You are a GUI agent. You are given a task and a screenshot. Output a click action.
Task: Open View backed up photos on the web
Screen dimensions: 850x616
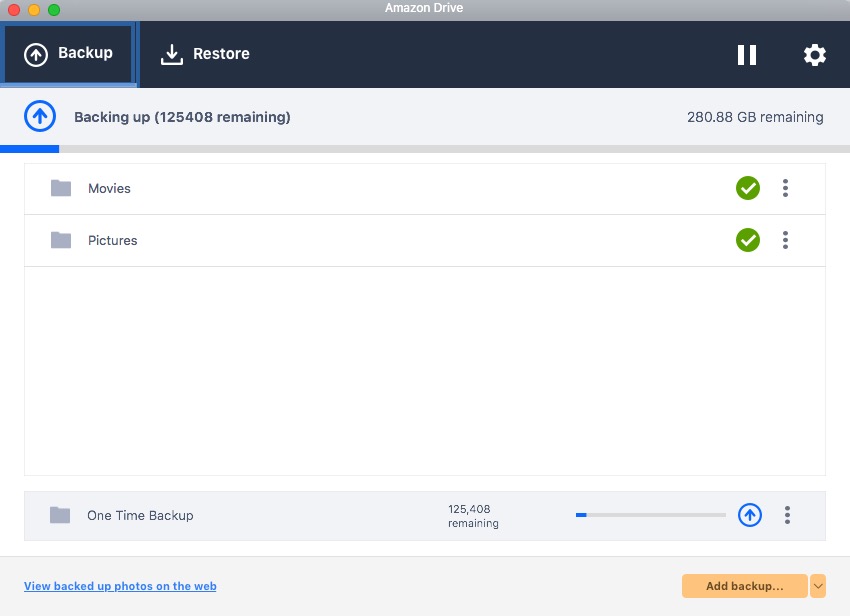pos(120,586)
